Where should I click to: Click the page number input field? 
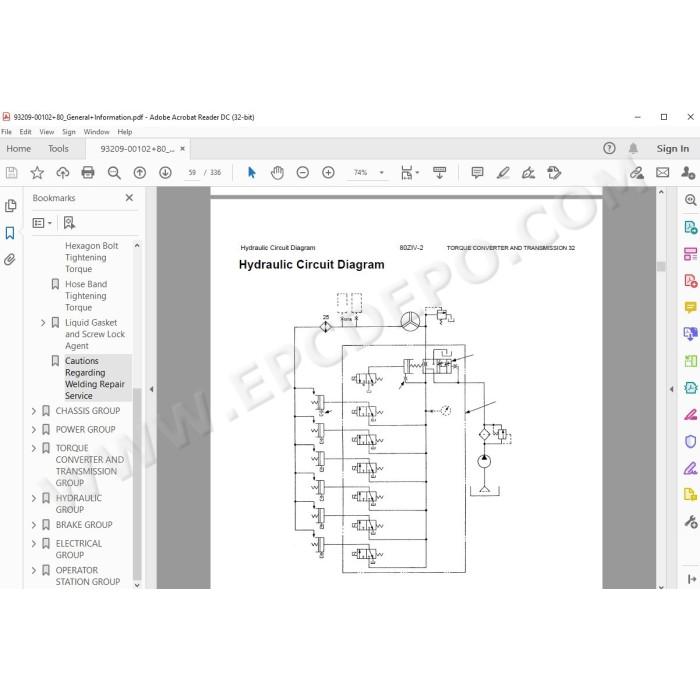pos(192,173)
